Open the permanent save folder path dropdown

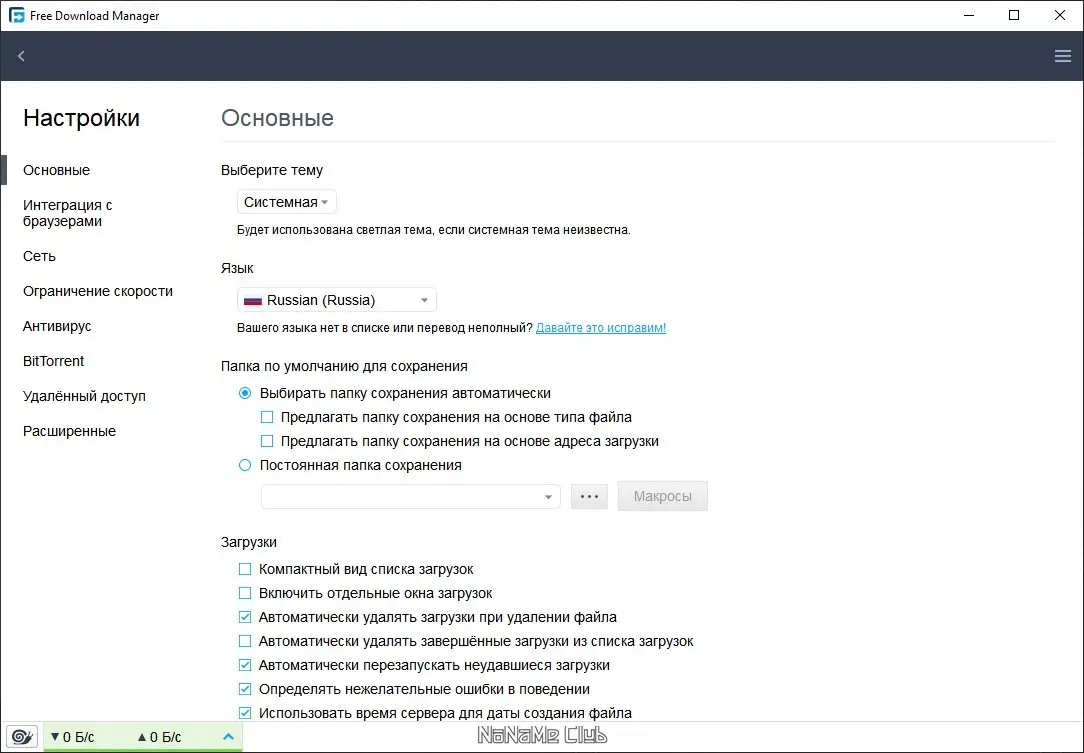tap(411, 496)
